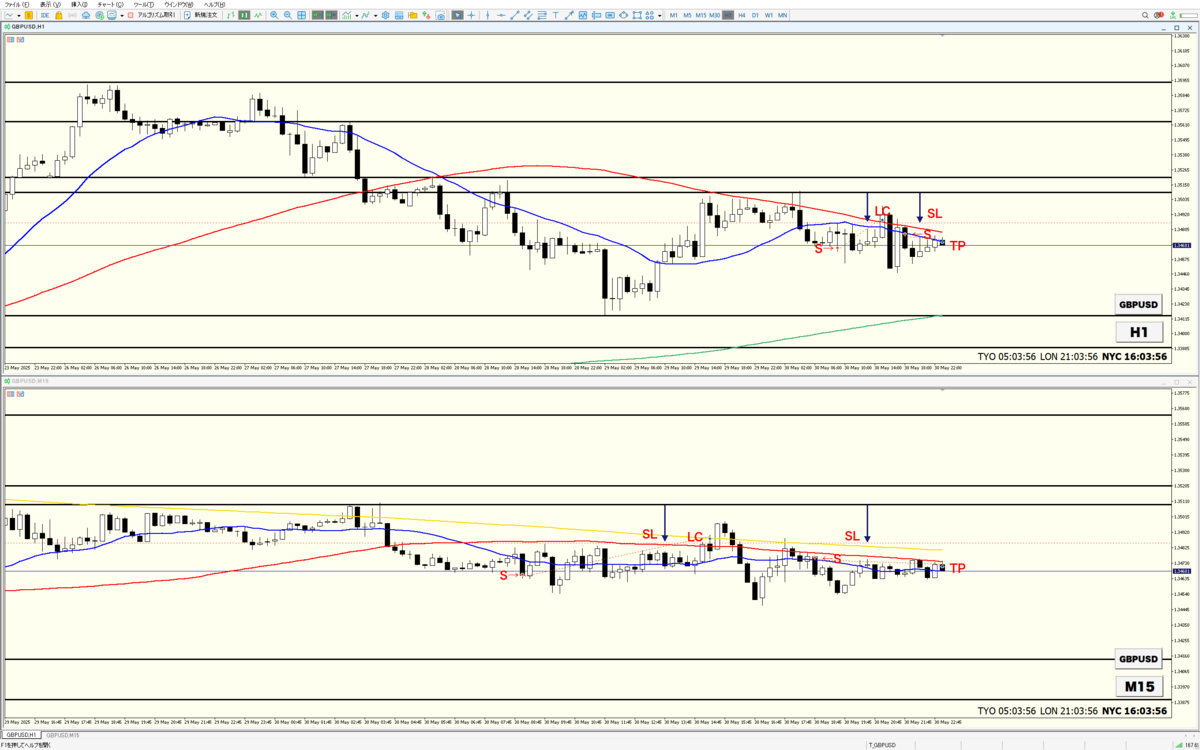1200x750 pixels.
Task: Set timeframe to M15
Action: (x=701, y=15)
